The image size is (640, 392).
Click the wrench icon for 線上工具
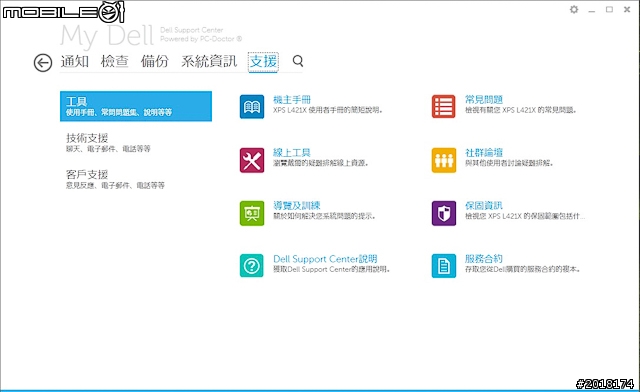[x=252, y=160]
